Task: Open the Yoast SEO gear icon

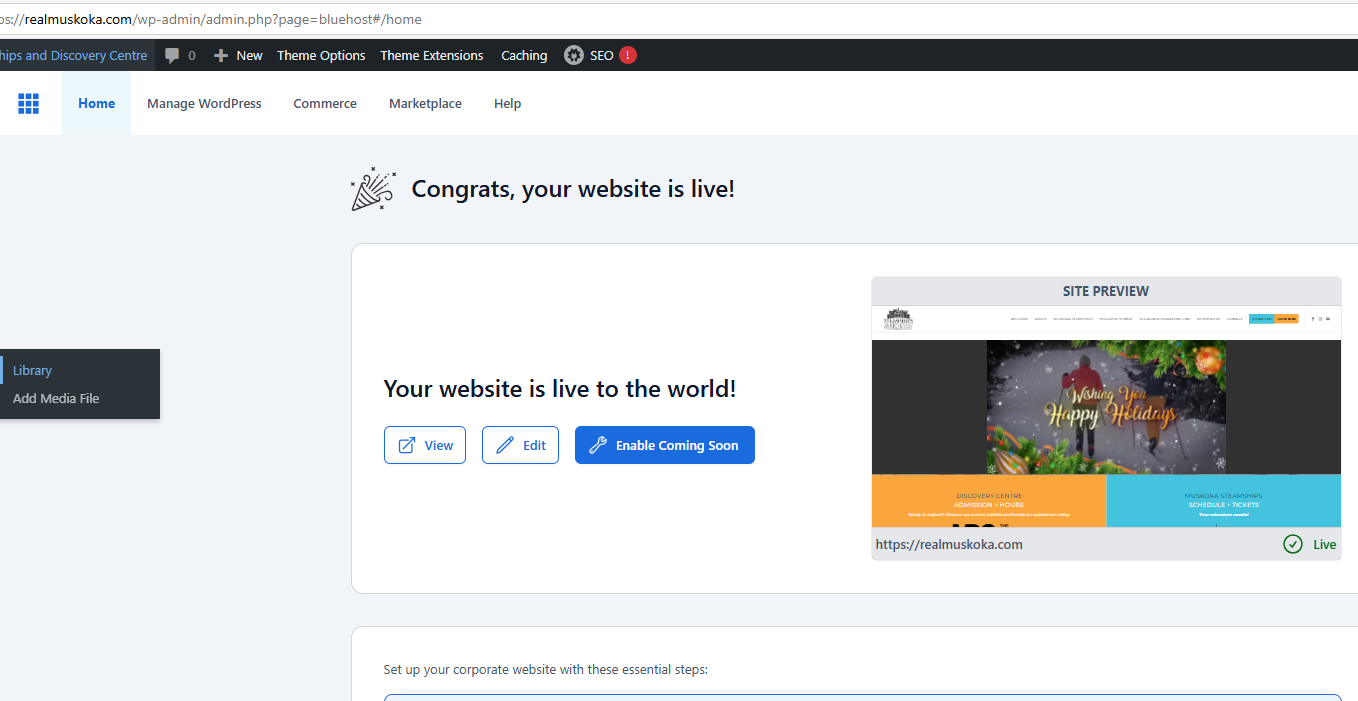Action: point(573,56)
